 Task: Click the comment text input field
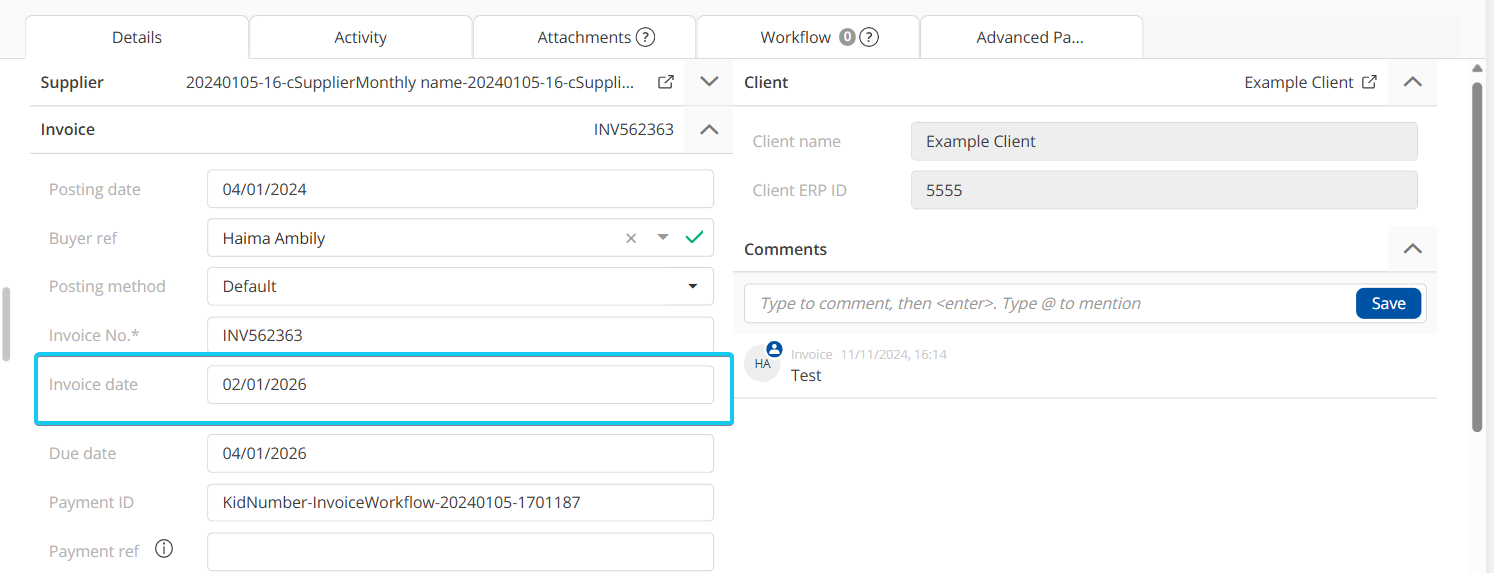[1045, 303]
